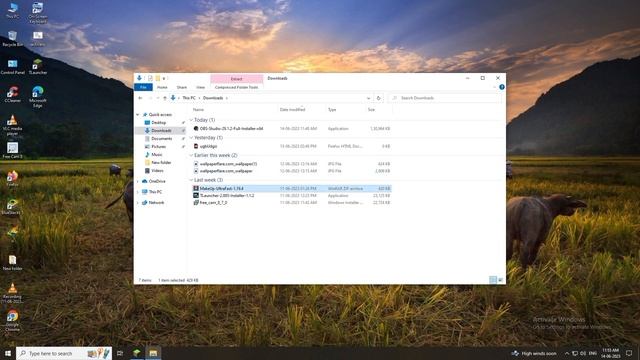Screen dimensions: 640x360
Task: Select Music in navigation pane
Action: click(x=157, y=155)
